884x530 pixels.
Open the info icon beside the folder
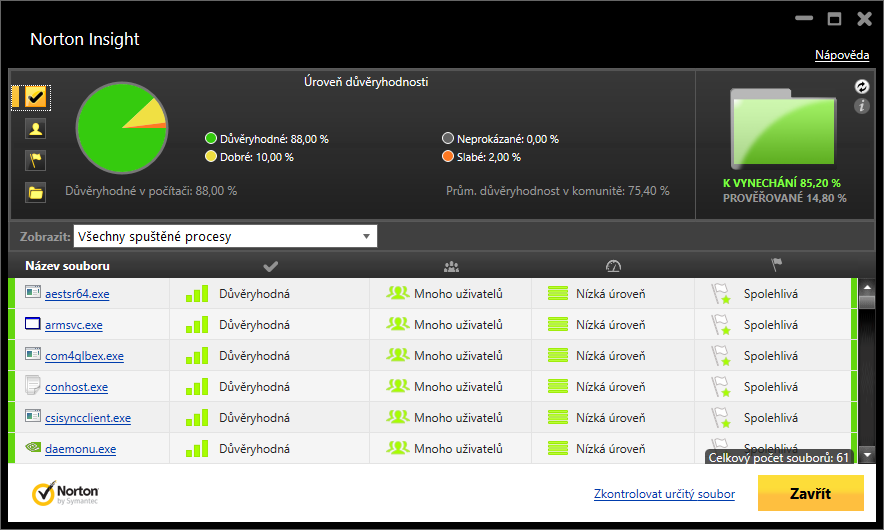coord(861,106)
